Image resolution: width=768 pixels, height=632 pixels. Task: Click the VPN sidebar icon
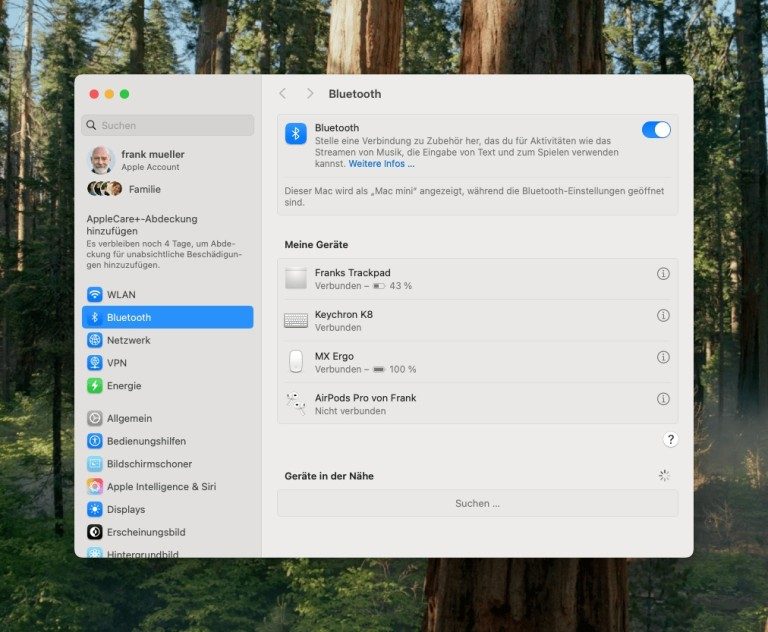pos(95,363)
